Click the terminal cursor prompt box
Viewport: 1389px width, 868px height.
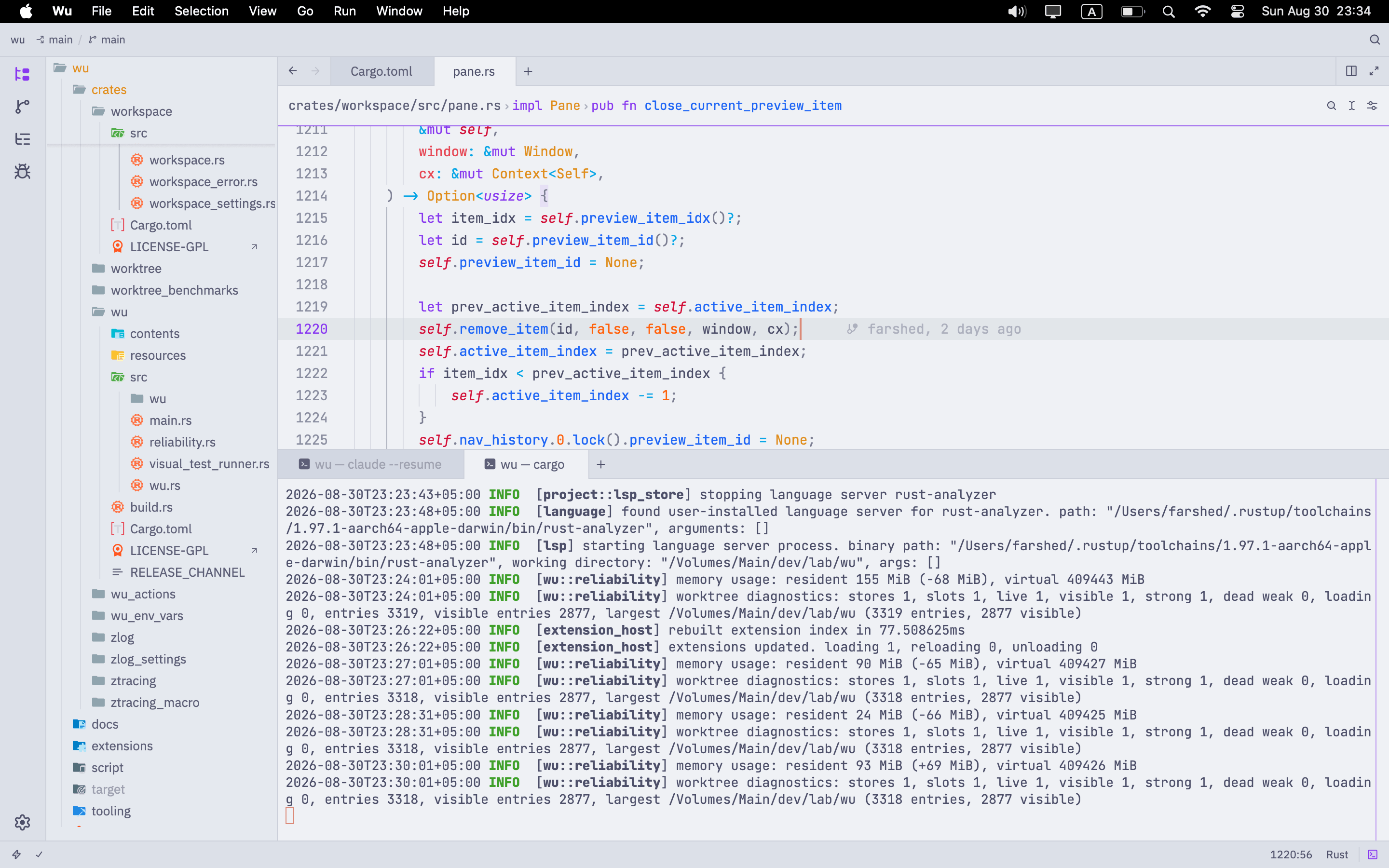tap(290, 816)
